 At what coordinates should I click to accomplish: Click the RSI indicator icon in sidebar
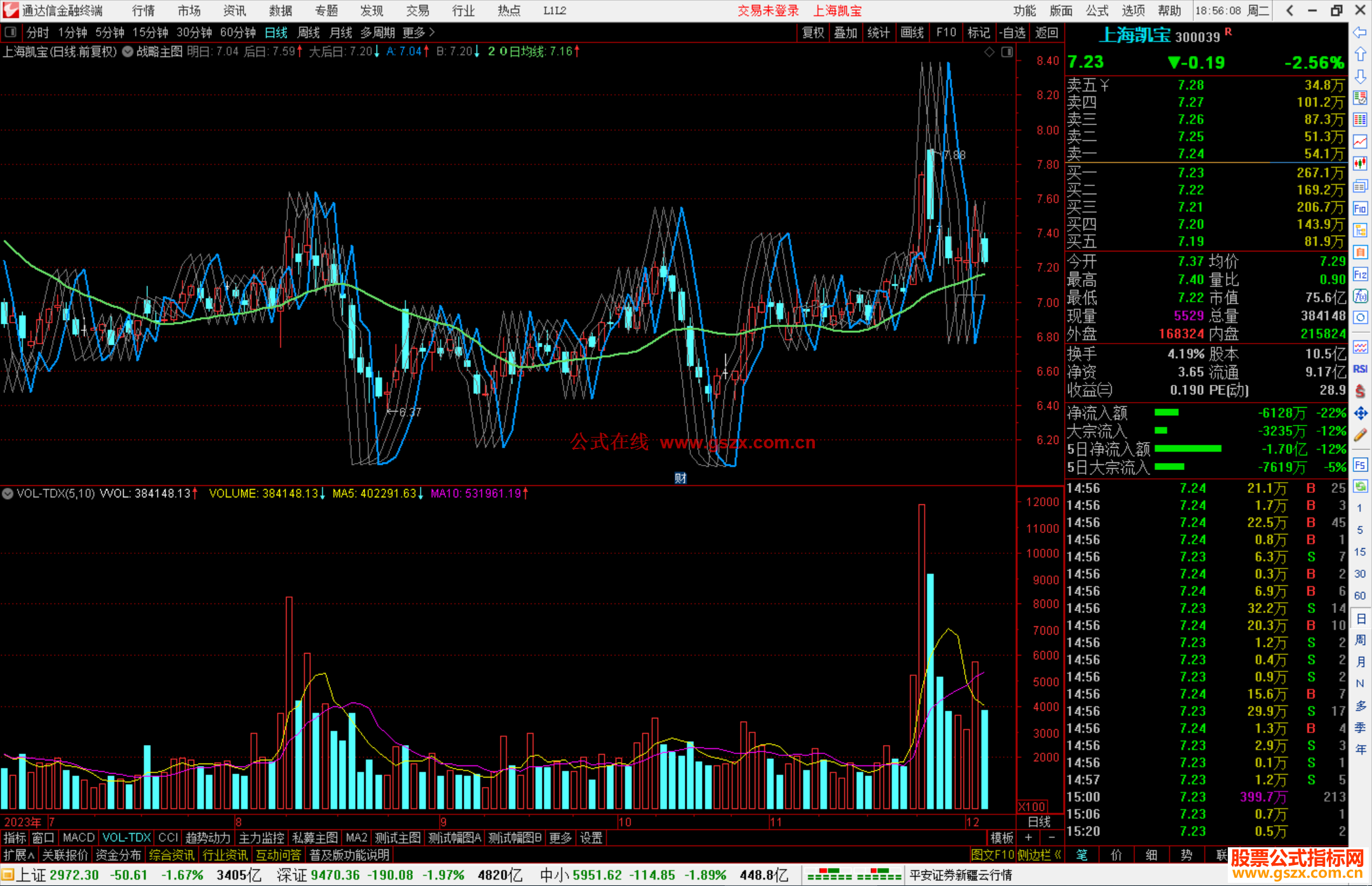coord(1360,369)
